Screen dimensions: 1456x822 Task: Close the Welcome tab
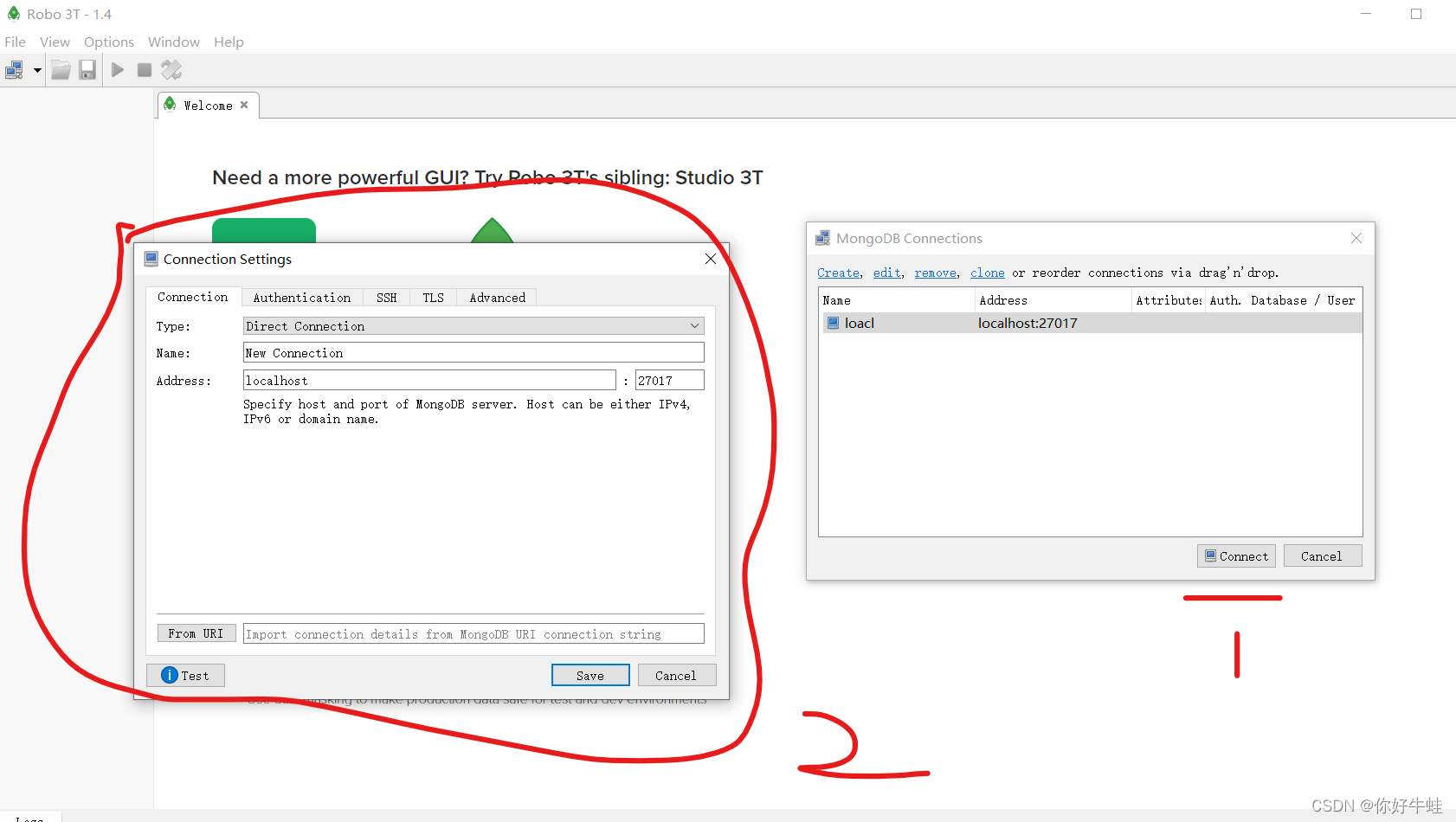click(x=244, y=105)
